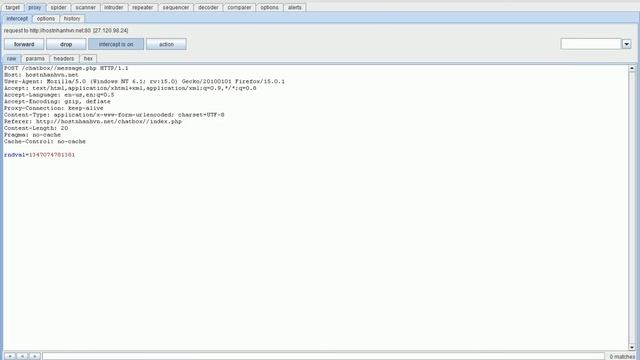The width and height of the screenshot is (640, 360).
Task: Click the '+' search options button
Action: pos(10,356)
